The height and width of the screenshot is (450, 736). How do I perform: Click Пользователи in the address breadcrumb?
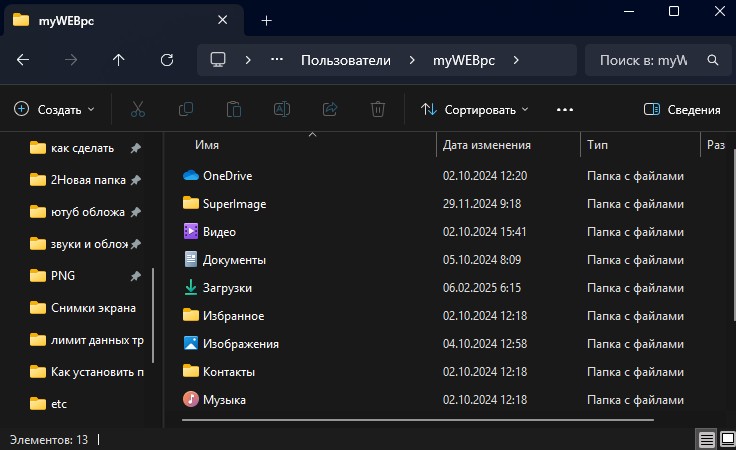(x=346, y=60)
